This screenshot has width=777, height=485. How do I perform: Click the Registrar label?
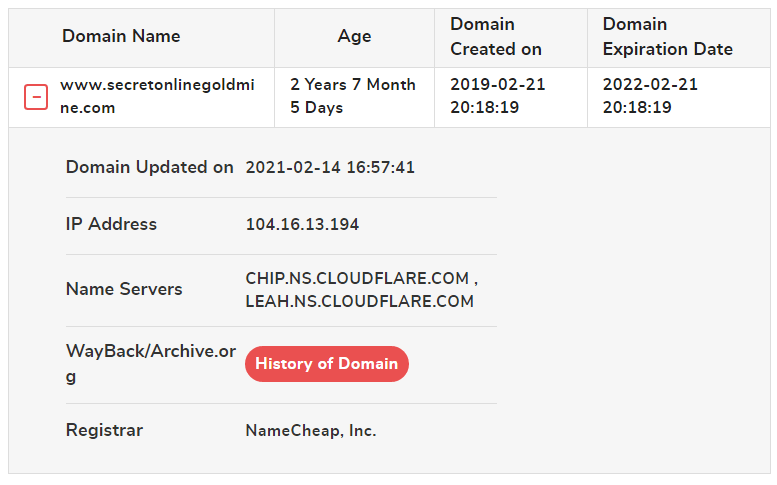coord(105,430)
